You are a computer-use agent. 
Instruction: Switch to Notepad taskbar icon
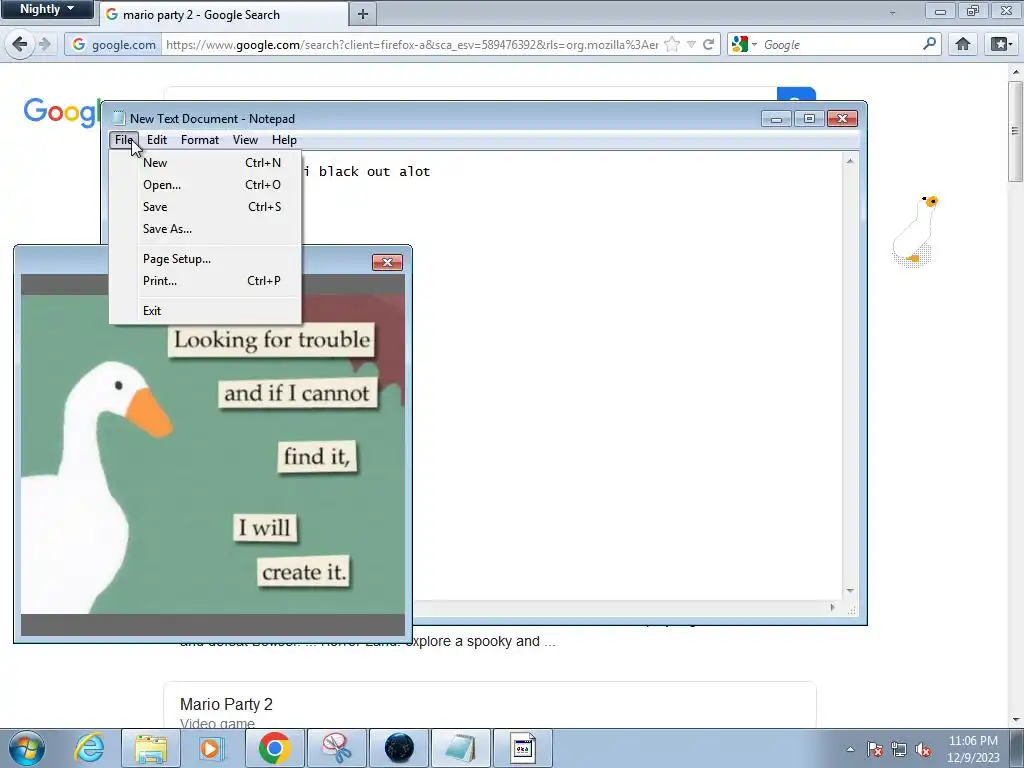point(461,748)
